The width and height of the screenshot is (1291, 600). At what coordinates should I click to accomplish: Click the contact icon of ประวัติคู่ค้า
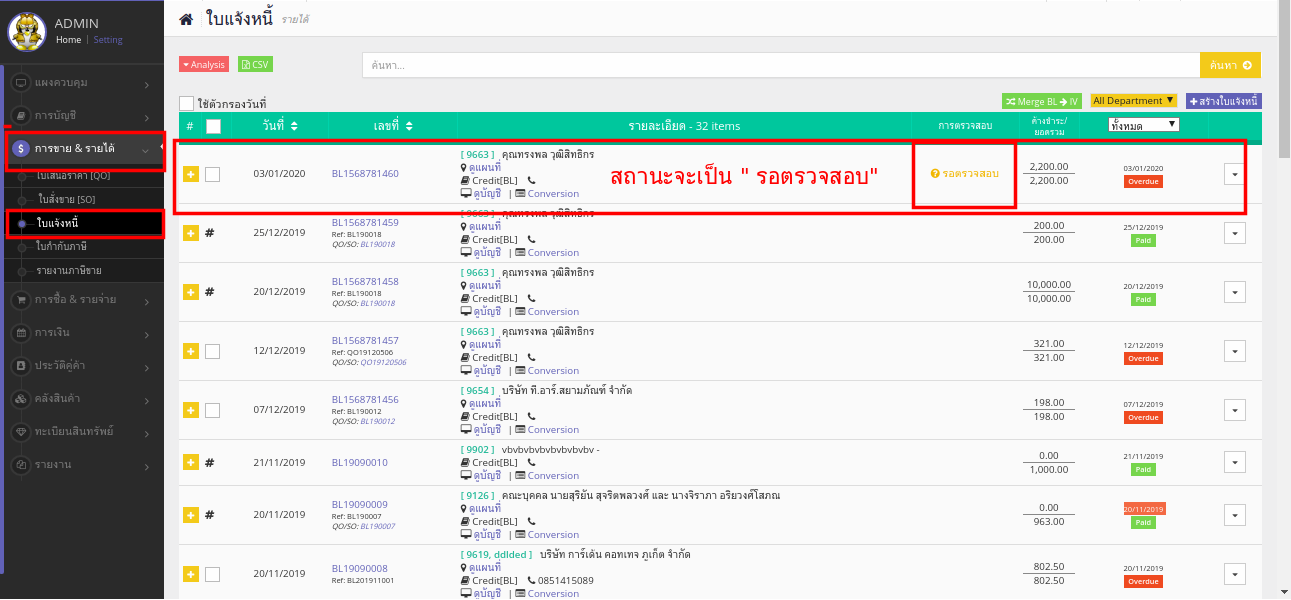pyautogui.click(x=21, y=365)
